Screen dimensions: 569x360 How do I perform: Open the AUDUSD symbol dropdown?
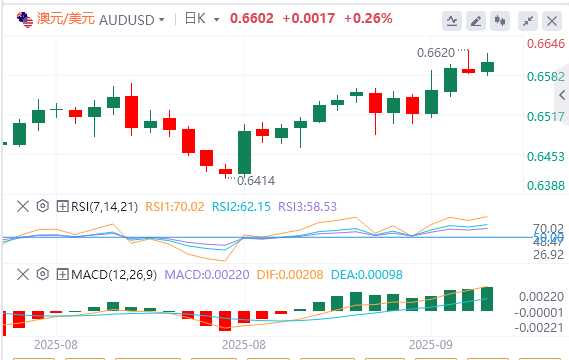[161, 20]
